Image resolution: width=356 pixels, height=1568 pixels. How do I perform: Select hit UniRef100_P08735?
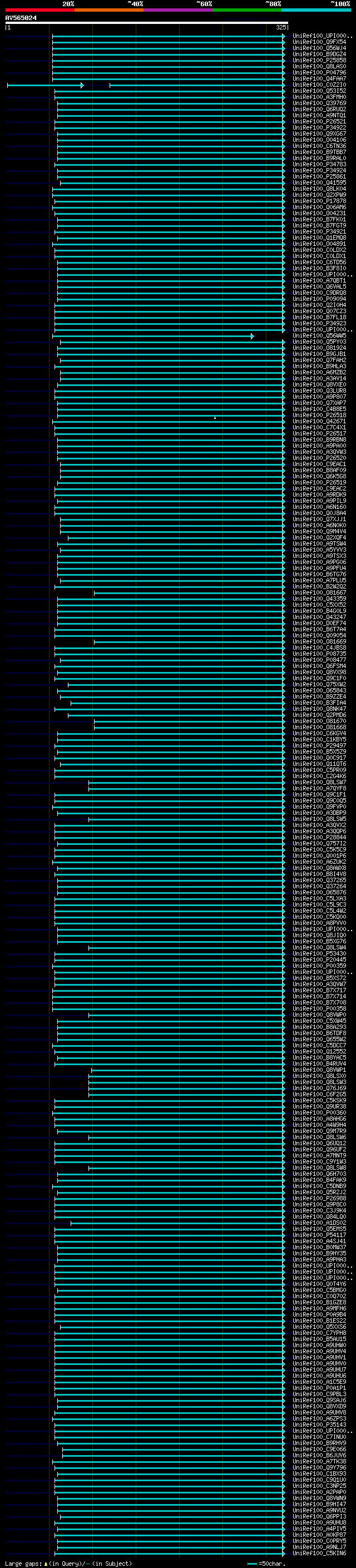pyautogui.click(x=319, y=654)
